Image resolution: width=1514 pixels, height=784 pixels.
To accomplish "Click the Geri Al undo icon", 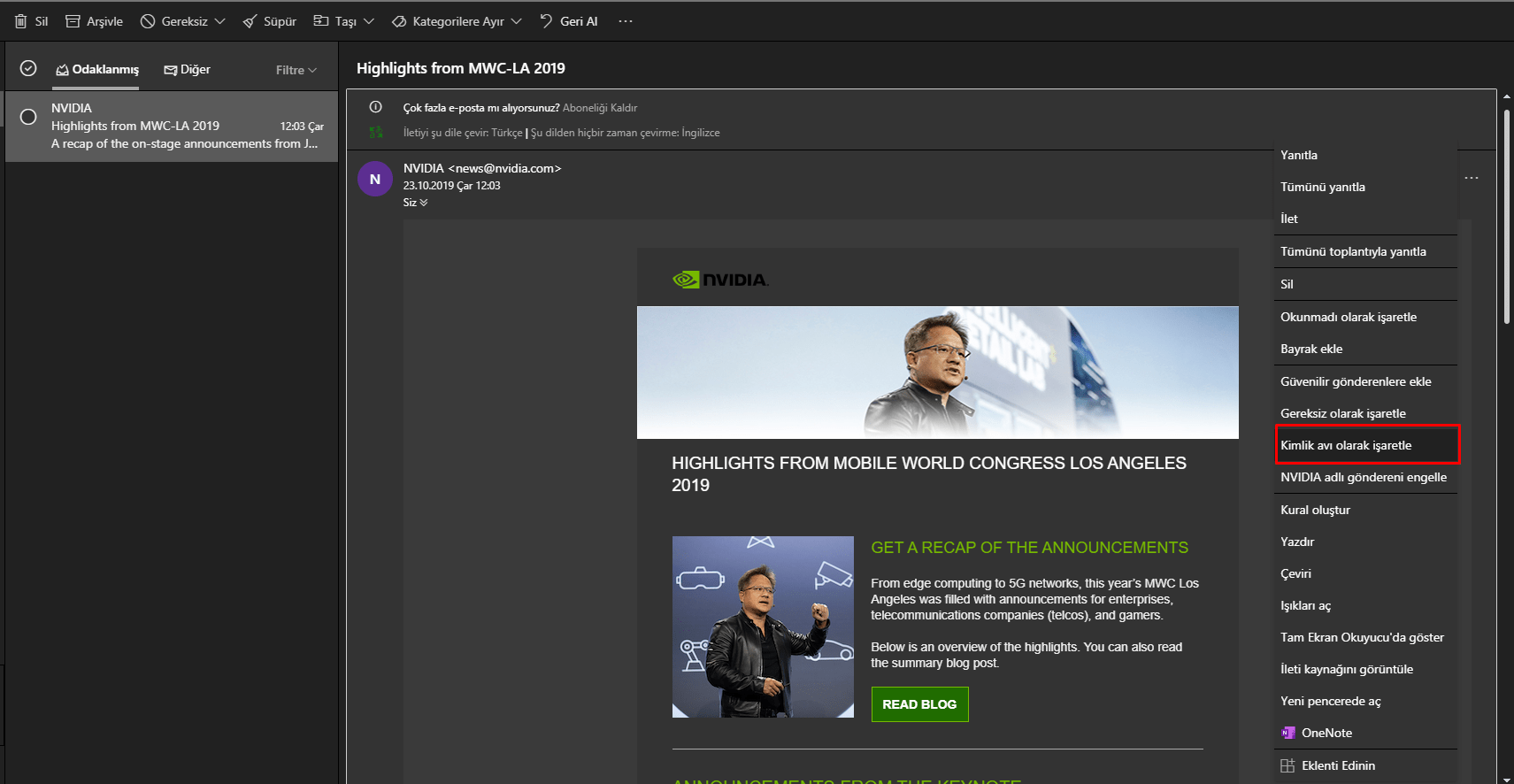I will click(546, 20).
